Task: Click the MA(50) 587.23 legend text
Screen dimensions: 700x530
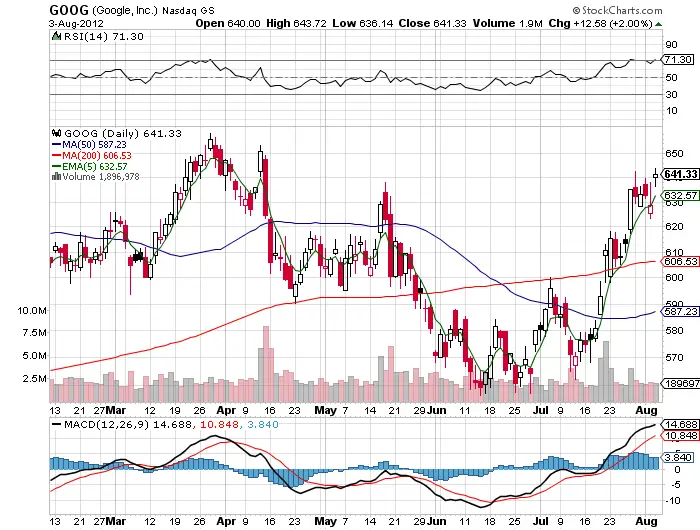Action: coord(94,145)
